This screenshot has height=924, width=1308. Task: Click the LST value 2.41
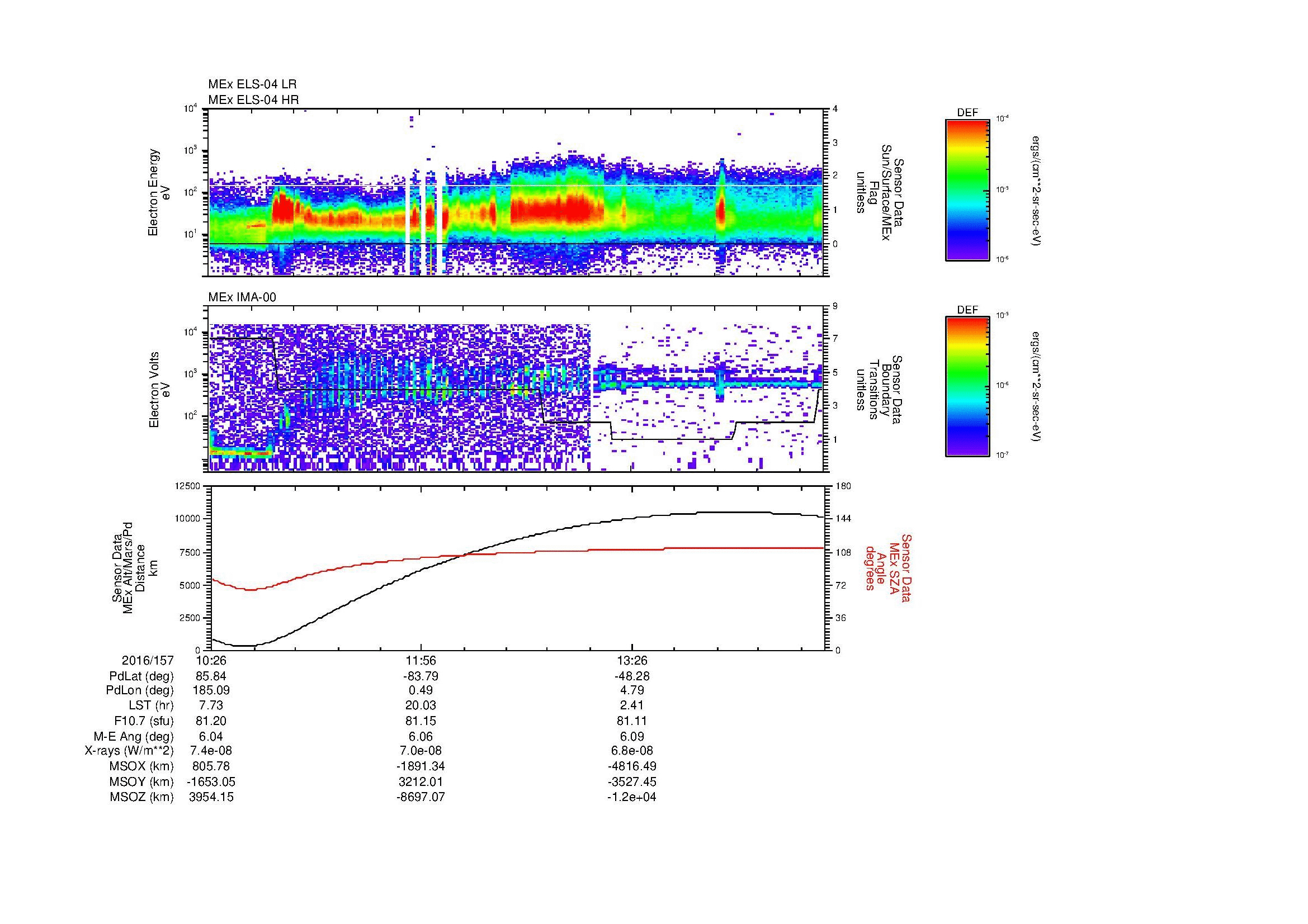click(632, 705)
